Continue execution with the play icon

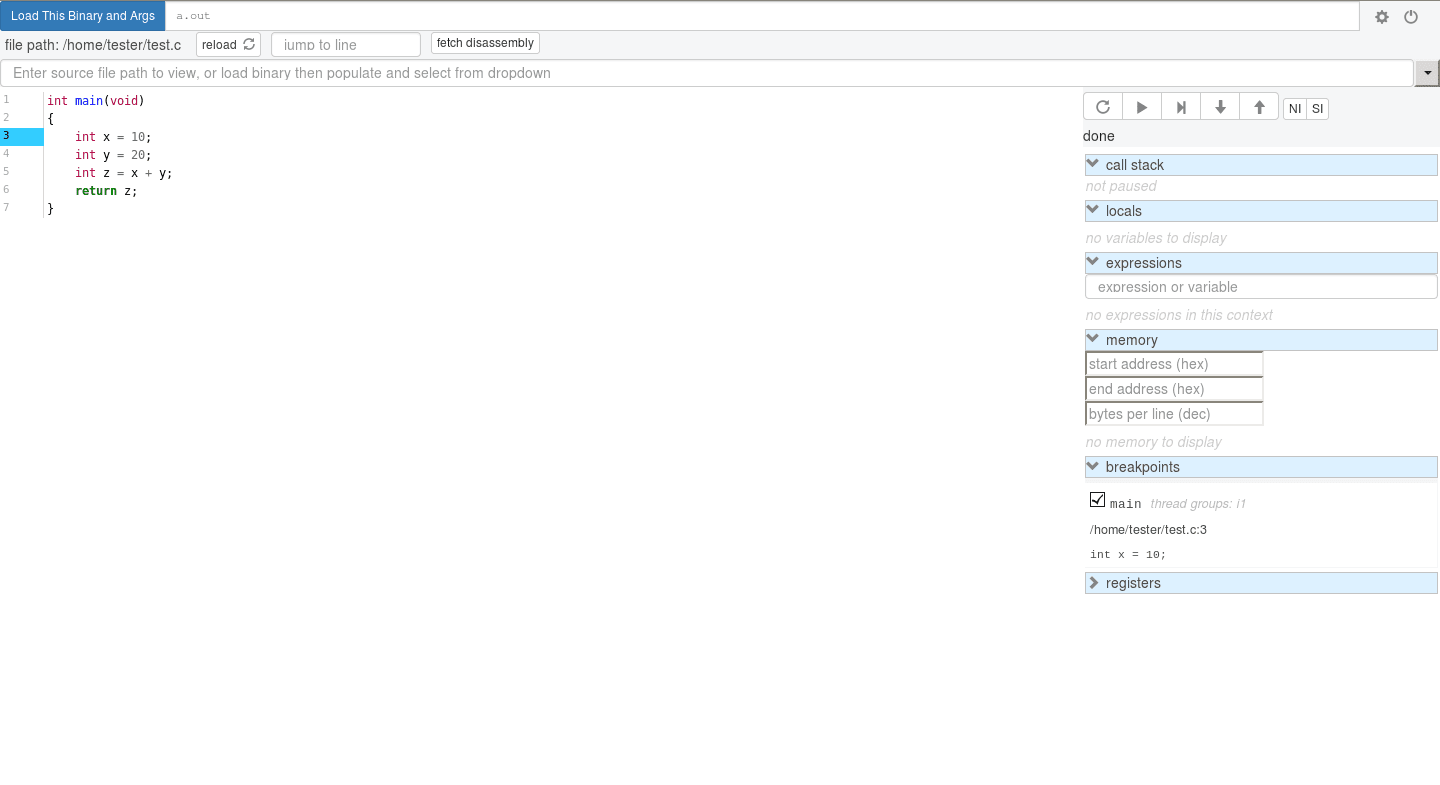(x=1142, y=108)
